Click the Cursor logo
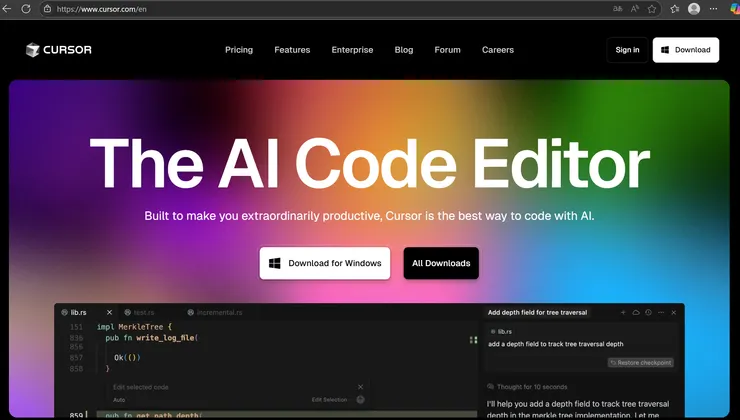The width and height of the screenshot is (740, 420). 59,50
